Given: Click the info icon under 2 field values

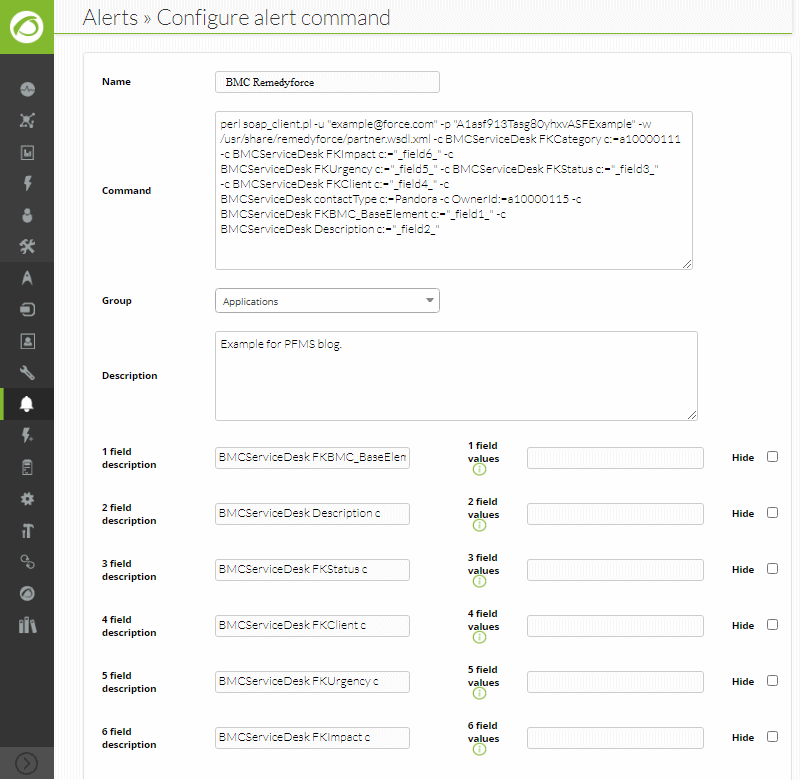Looking at the screenshot, I should coord(479,525).
